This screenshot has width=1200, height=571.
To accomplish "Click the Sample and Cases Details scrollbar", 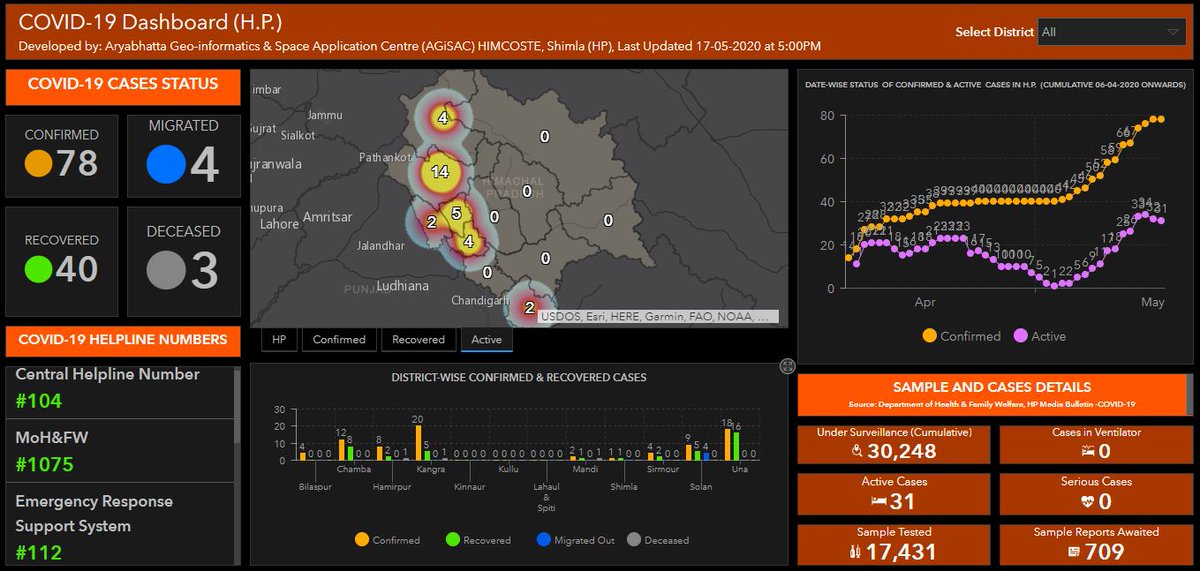I will (x=1189, y=395).
